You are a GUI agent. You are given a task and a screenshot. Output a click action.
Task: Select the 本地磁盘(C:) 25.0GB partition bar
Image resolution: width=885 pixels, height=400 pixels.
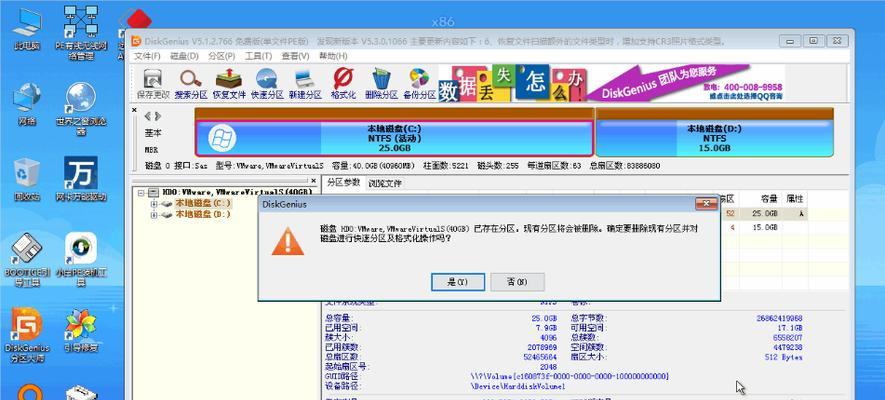point(394,138)
